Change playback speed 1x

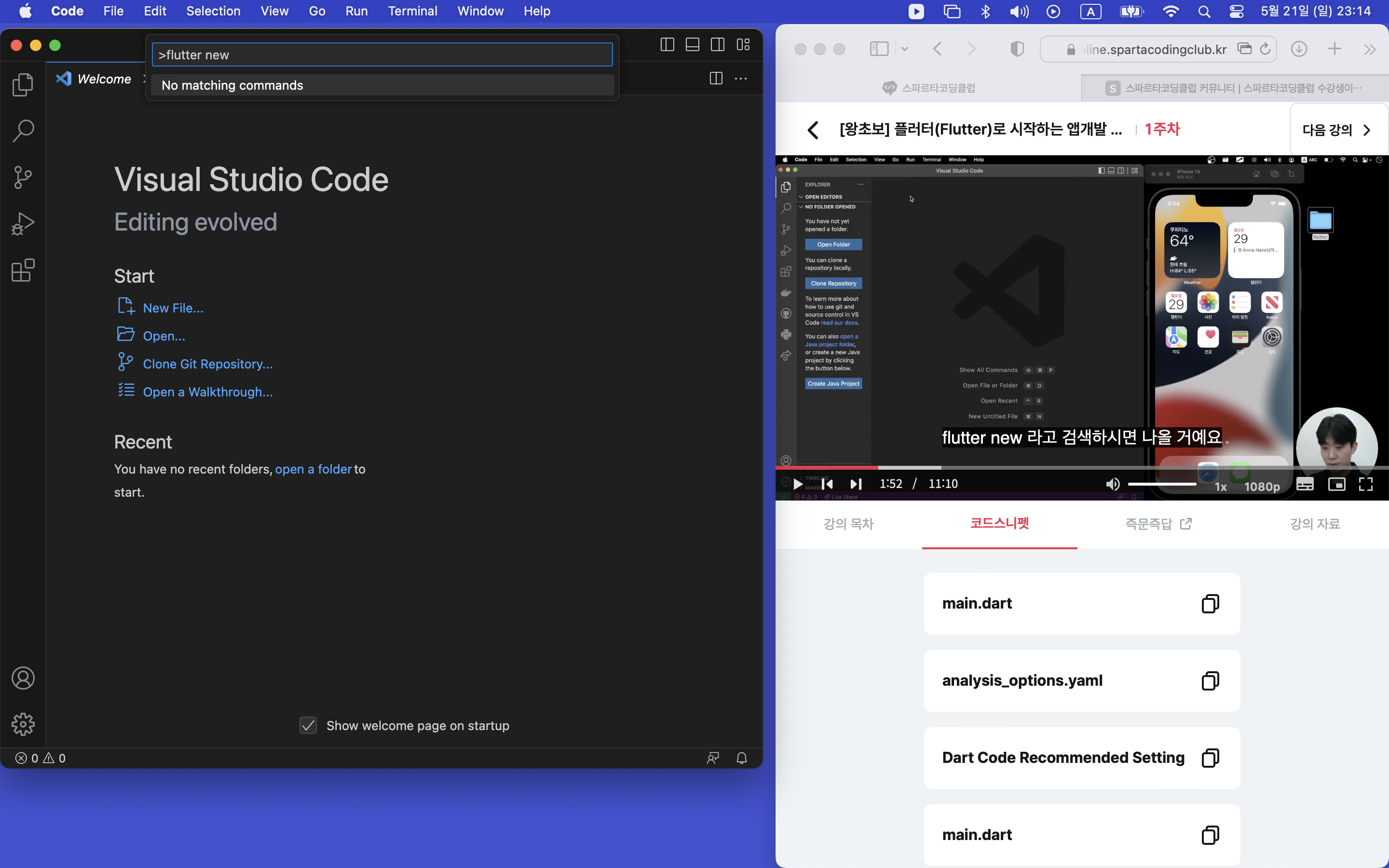click(x=1221, y=486)
